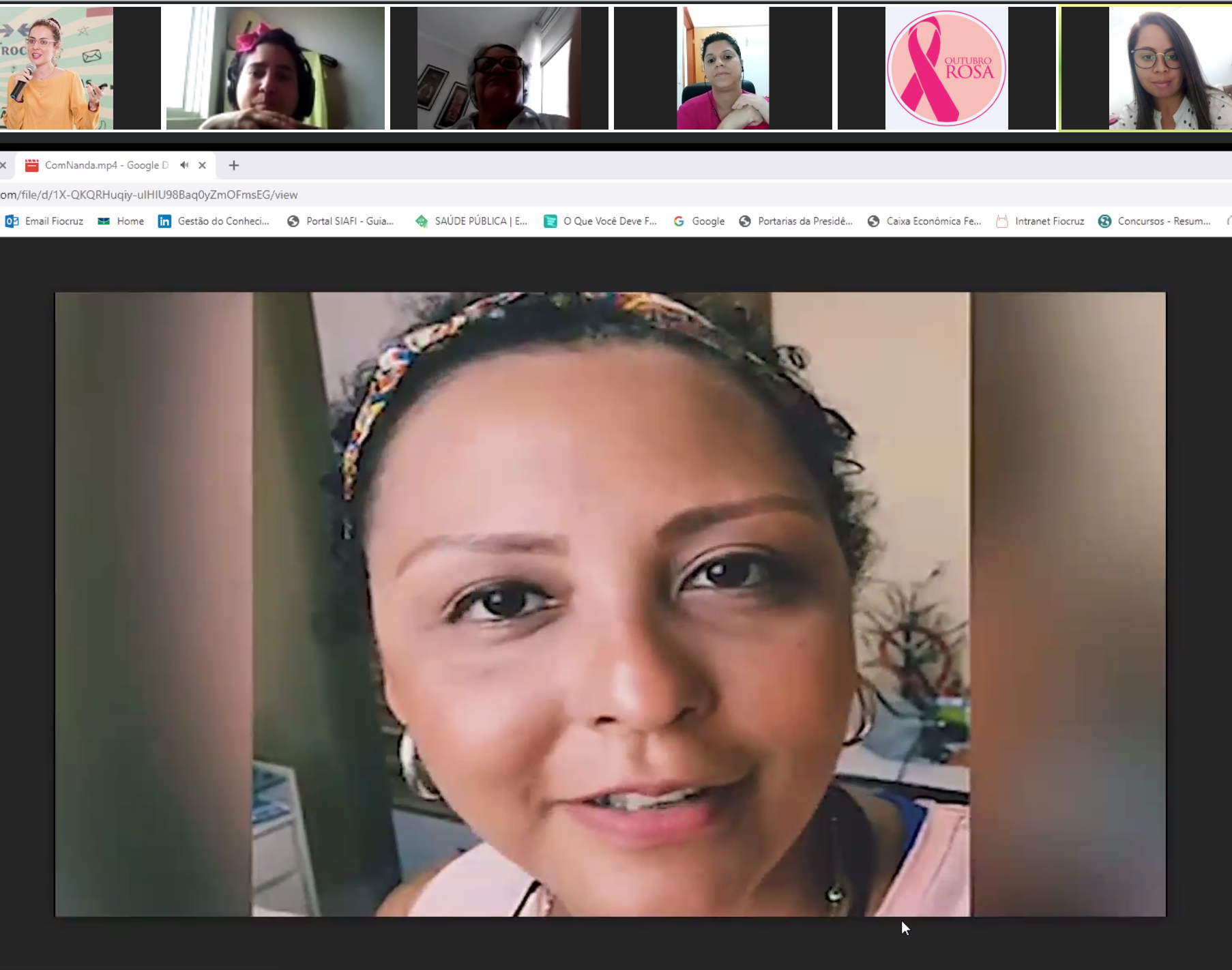The height and width of the screenshot is (970, 1232).
Task: Open the O Que Você Deve F... bookmark
Action: [x=600, y=221]
